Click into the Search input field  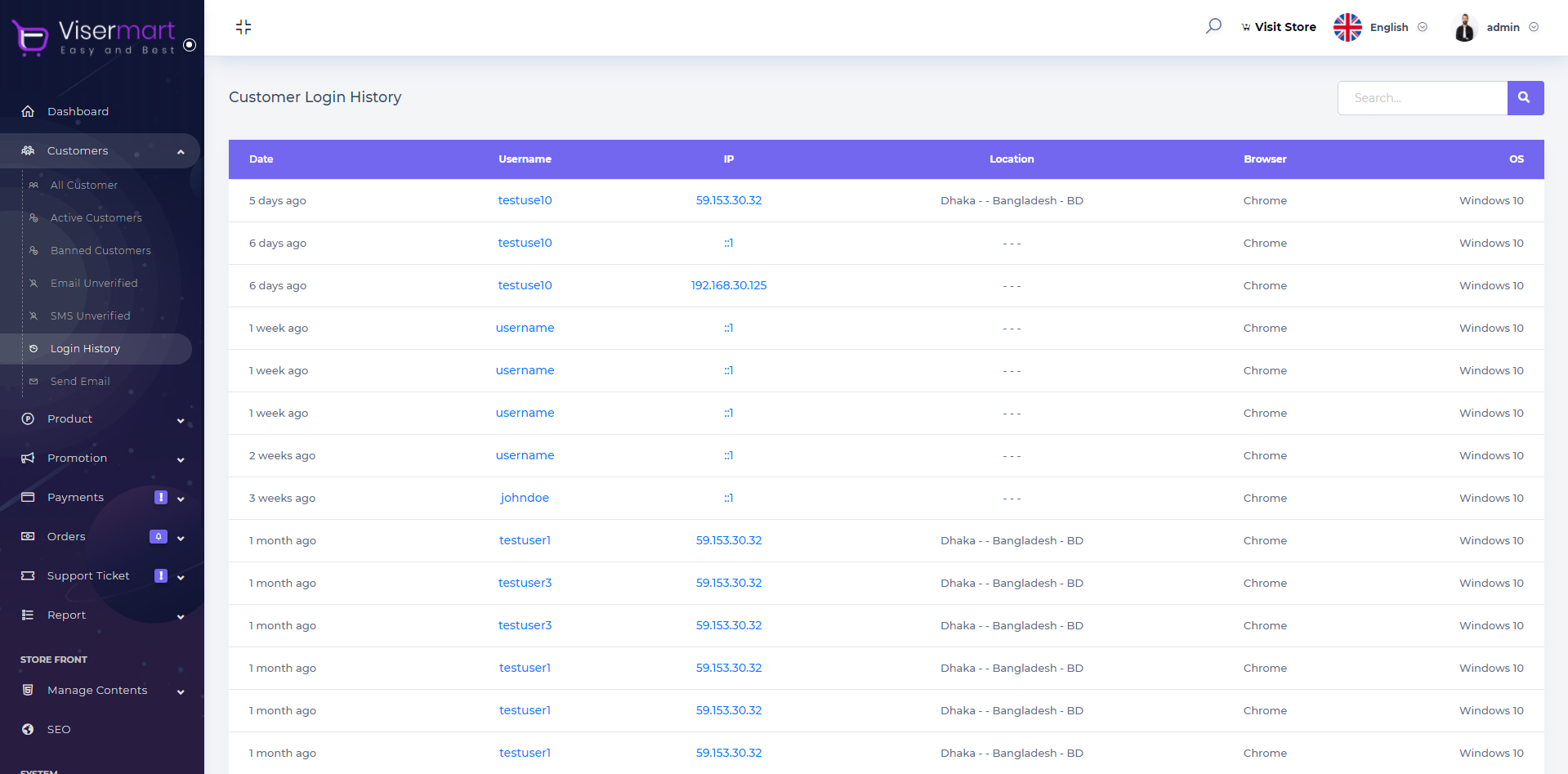[1423, 98]
